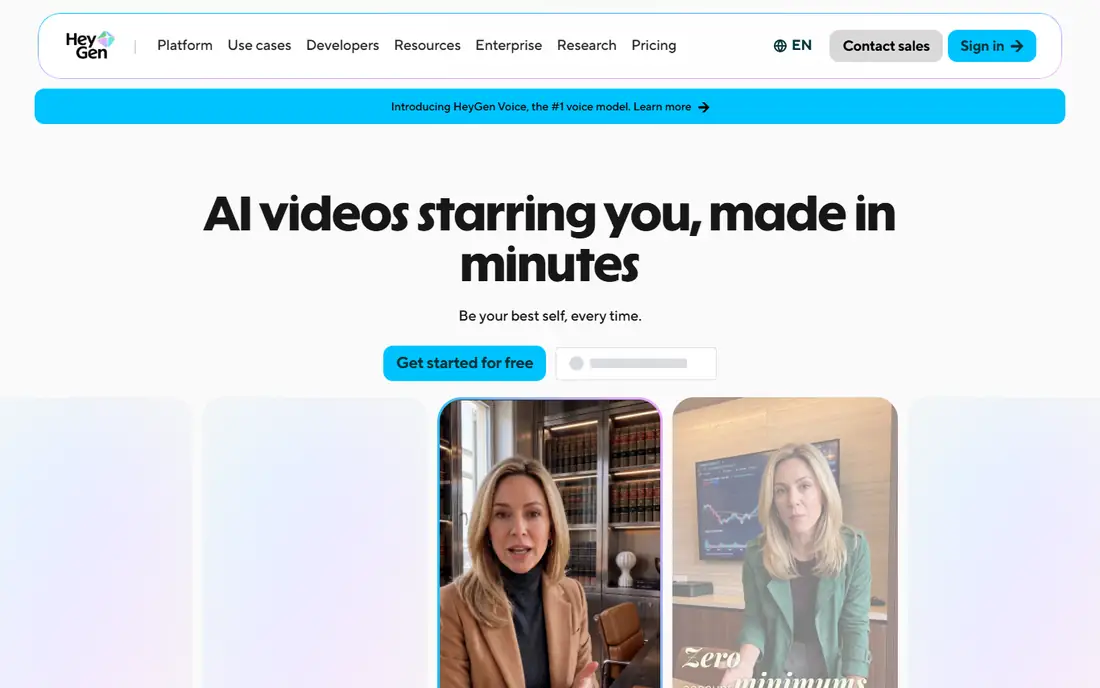The width and height of the screenshot is (1100, 688).
Task: Click the Contact sales button
Action: (885, 46)
